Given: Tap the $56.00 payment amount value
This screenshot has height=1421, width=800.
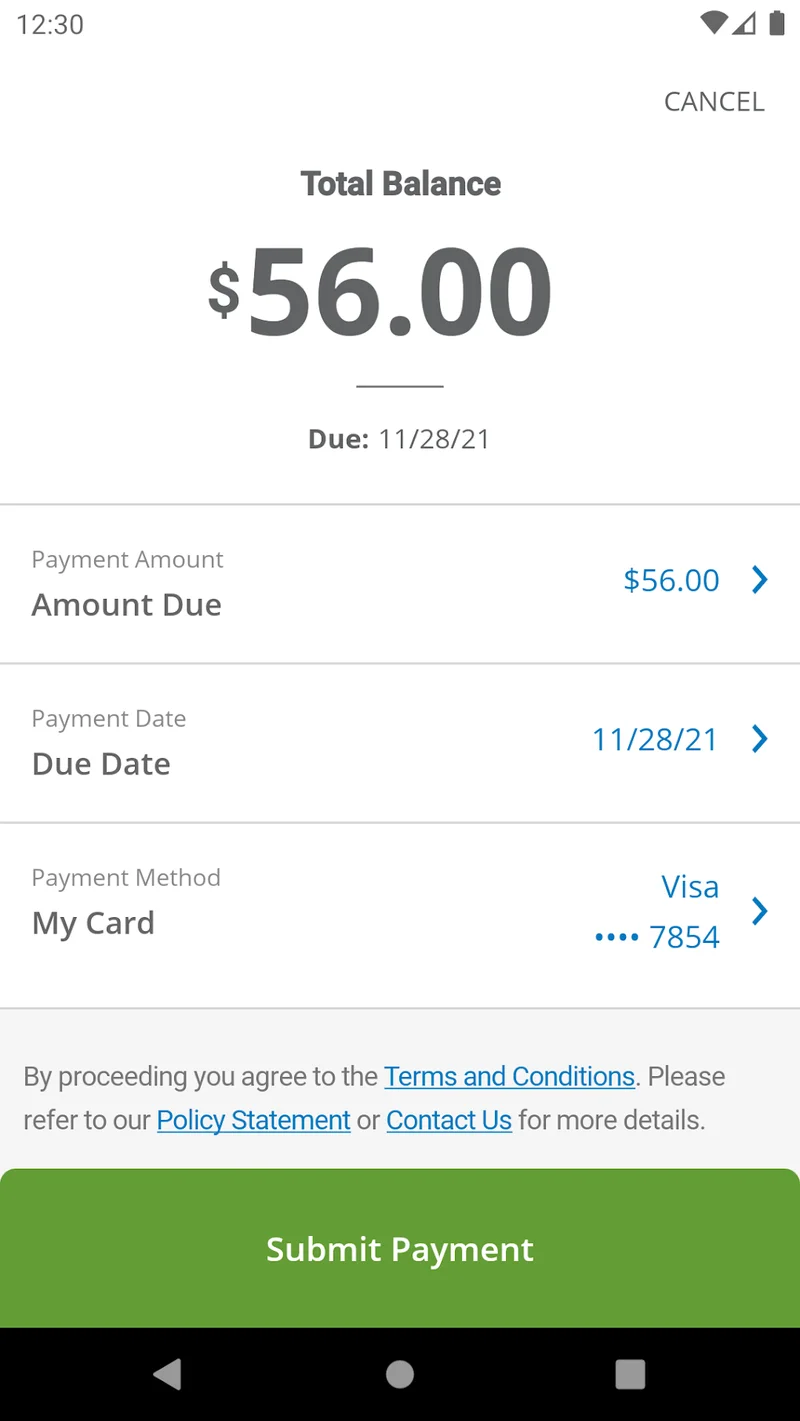Looking at the screenshot, I should coord(671,580).
